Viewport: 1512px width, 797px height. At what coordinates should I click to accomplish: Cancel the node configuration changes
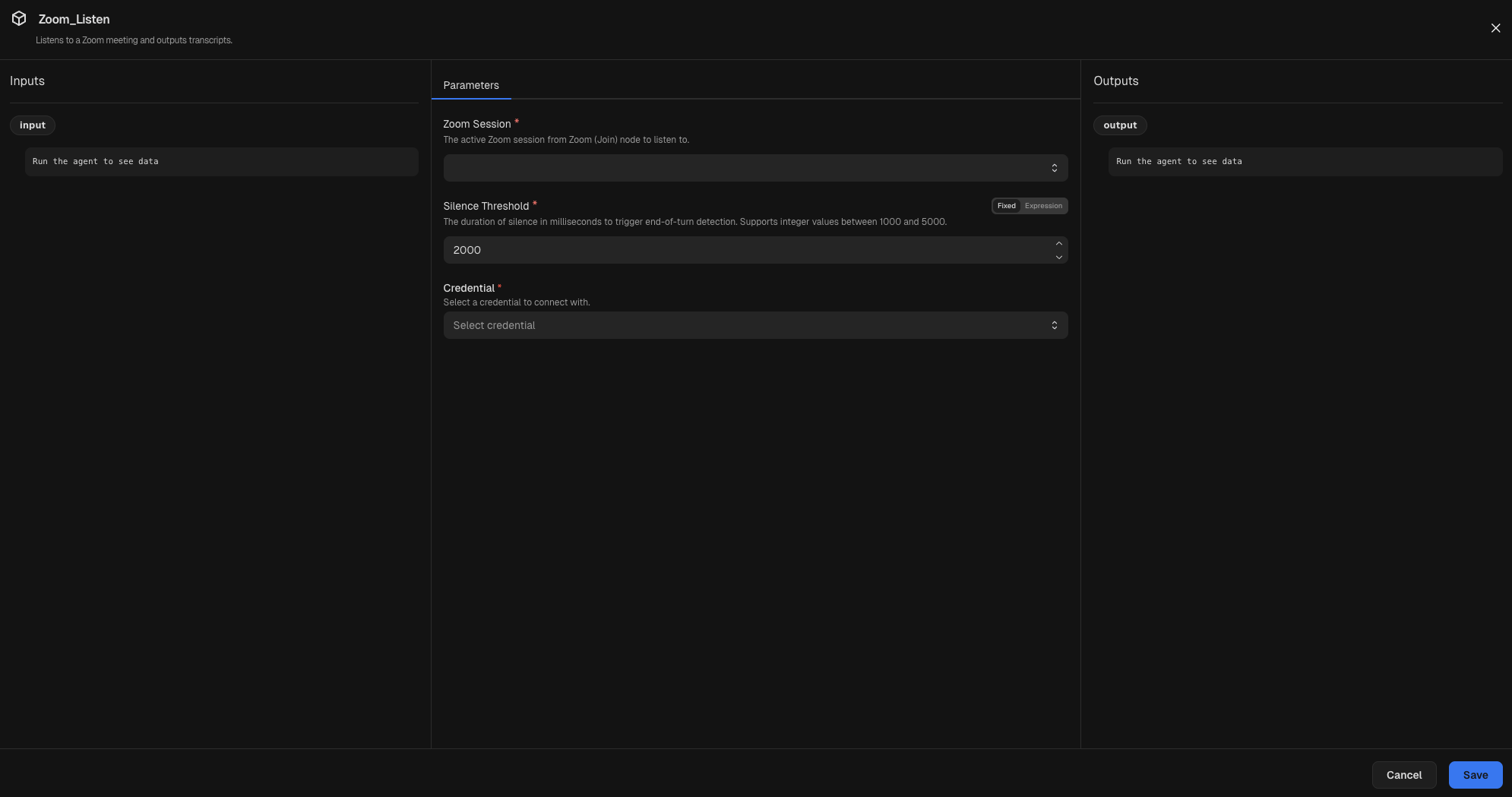1403,774
